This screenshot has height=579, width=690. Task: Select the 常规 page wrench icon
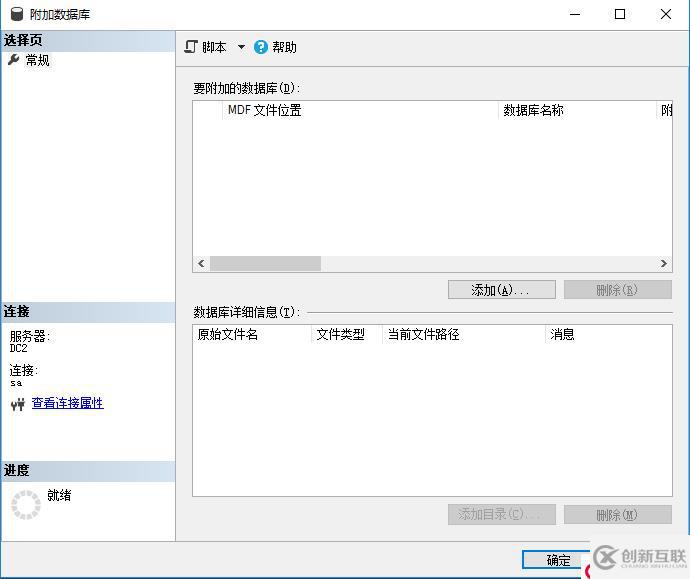point(14,60)
